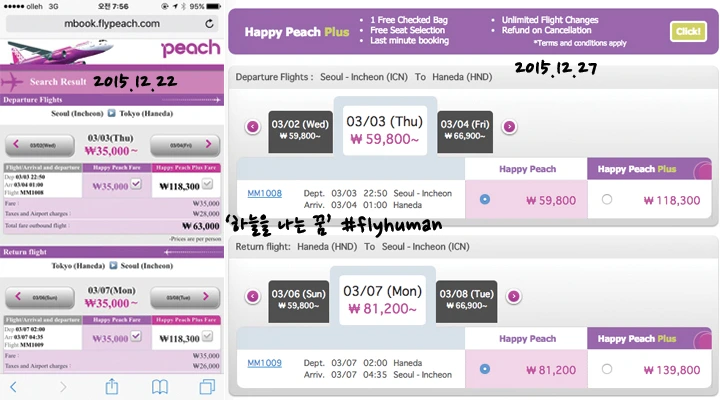Image resolution: width=720 pixels, height=400 pixels.
Task: Go to previous day 03/02(Wed) on mobile
Action: click(x=39, y=145)
